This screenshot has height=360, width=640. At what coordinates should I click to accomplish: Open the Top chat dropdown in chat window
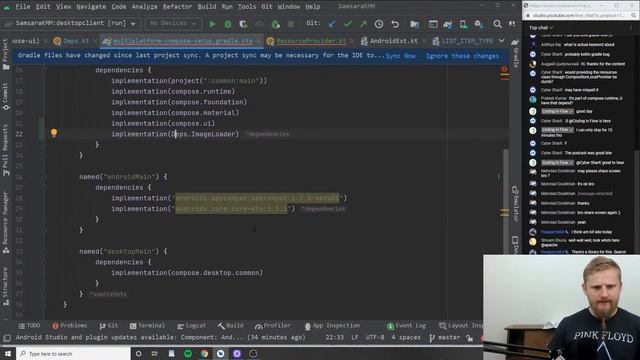541,28
